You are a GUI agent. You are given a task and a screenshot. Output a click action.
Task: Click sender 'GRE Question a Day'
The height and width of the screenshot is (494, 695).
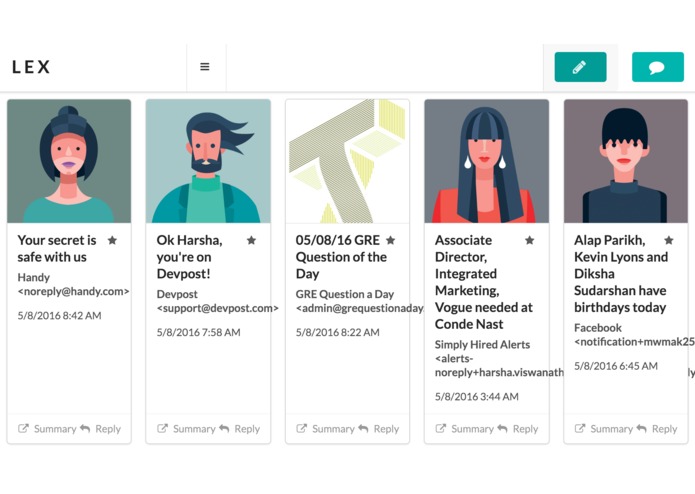345,294
